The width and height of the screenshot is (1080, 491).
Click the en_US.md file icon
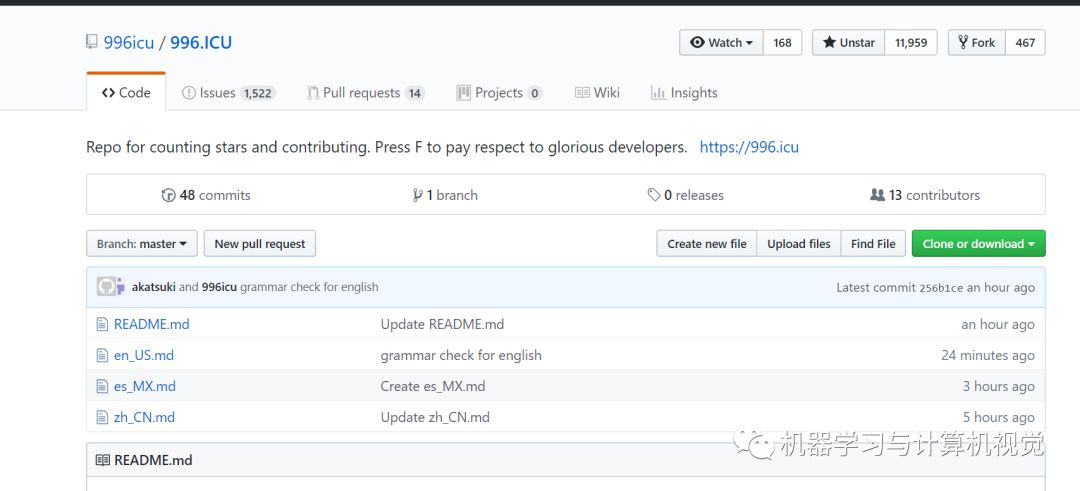[x=101, y=355]
